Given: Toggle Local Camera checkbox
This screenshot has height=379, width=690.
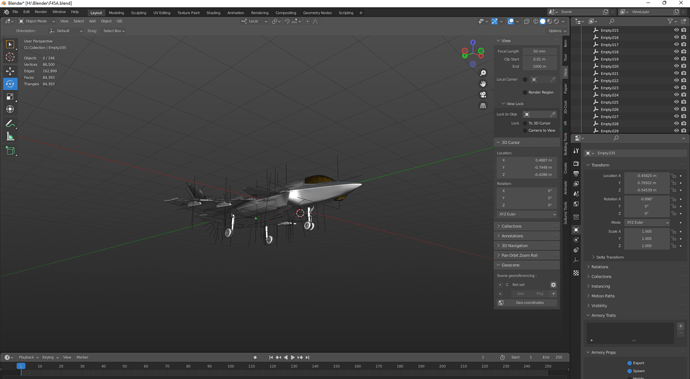Looking at the screenshot, I should [525, 80].
